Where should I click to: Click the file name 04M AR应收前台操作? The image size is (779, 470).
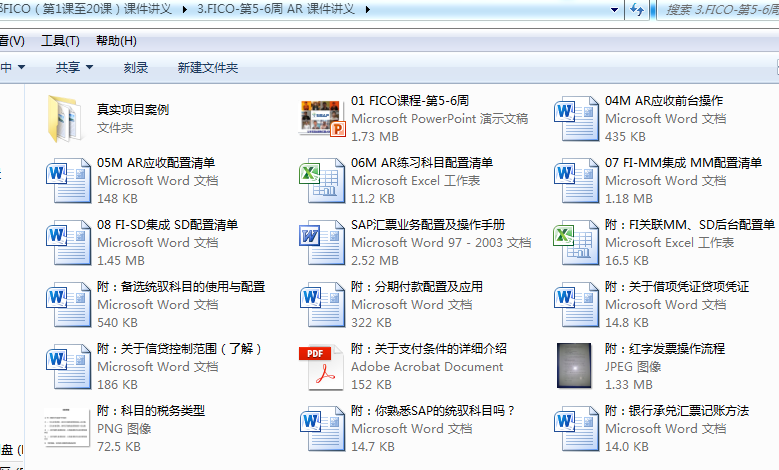point(664,101)
